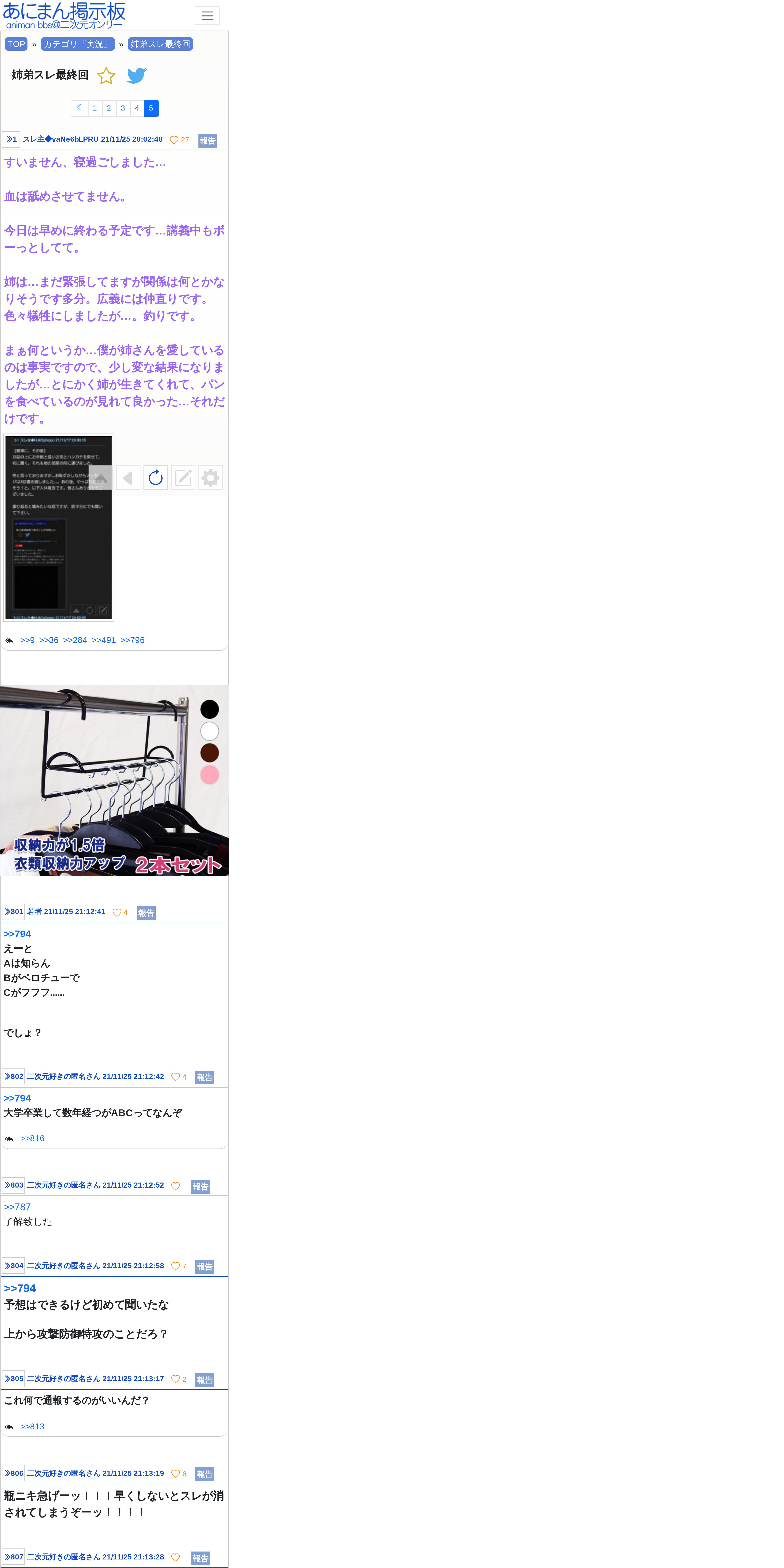Image resolution: width=784 pixels, height=1568 pixels.
Task: Select the brown color swatch in ad
Action: 209,753
